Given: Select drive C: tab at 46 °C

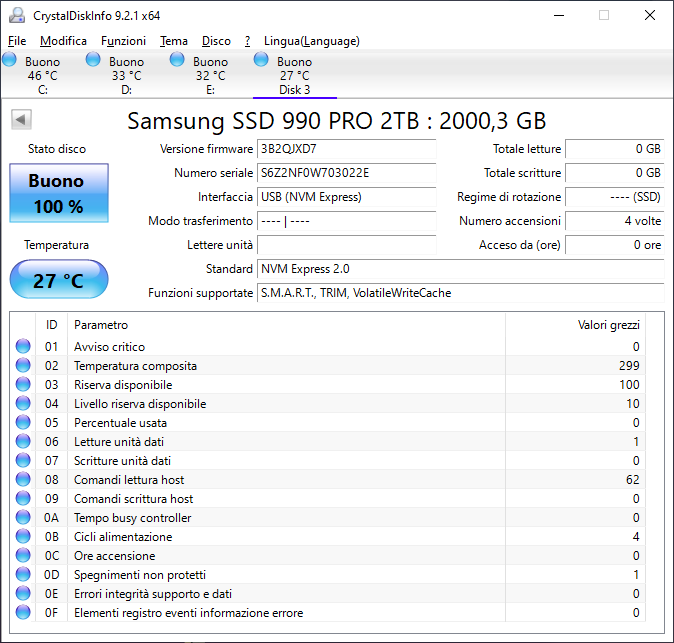Looking at the screenshot, I should pos(42,75).
